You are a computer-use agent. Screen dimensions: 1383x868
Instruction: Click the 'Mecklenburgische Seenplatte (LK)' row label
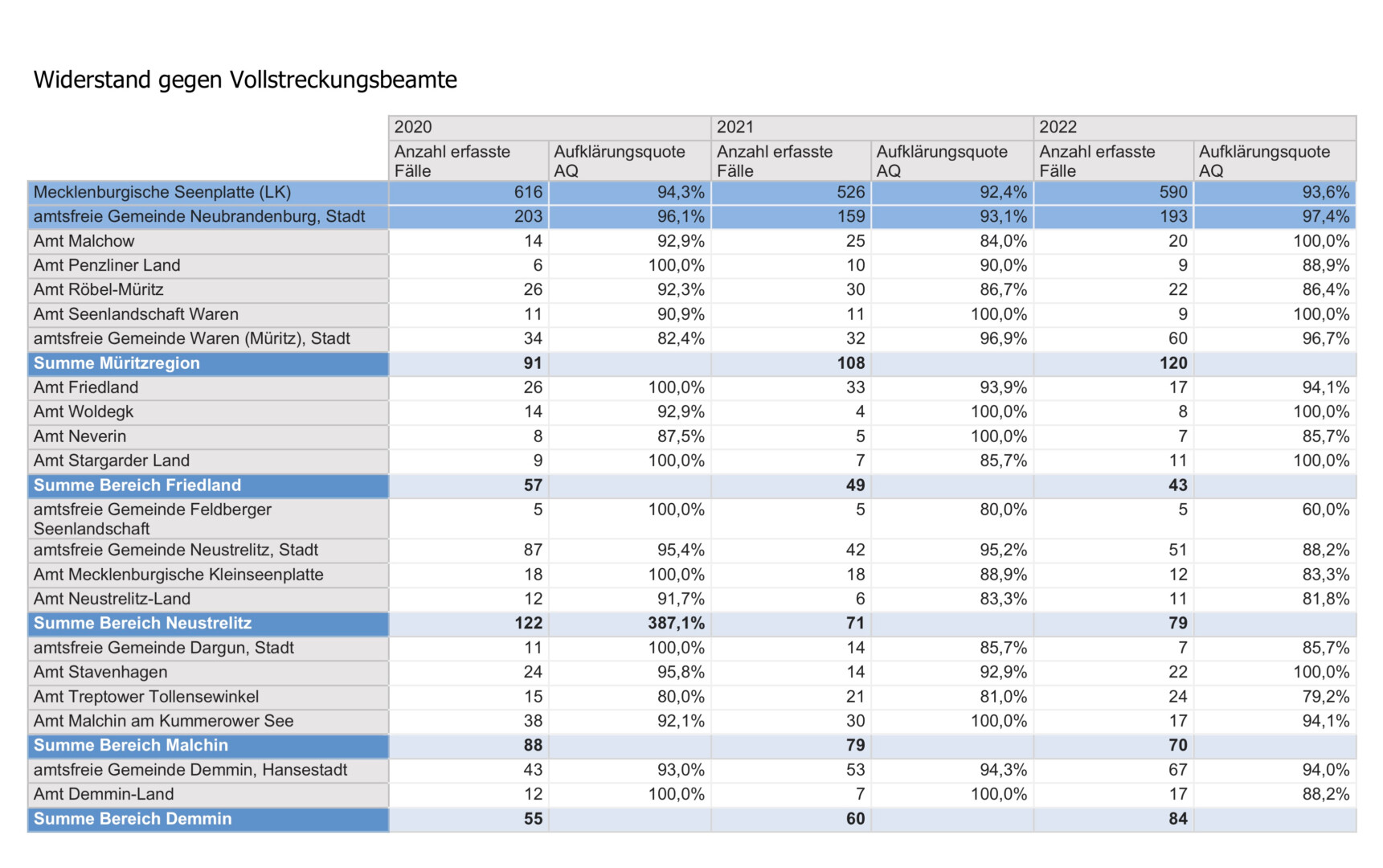pos(162,192)
